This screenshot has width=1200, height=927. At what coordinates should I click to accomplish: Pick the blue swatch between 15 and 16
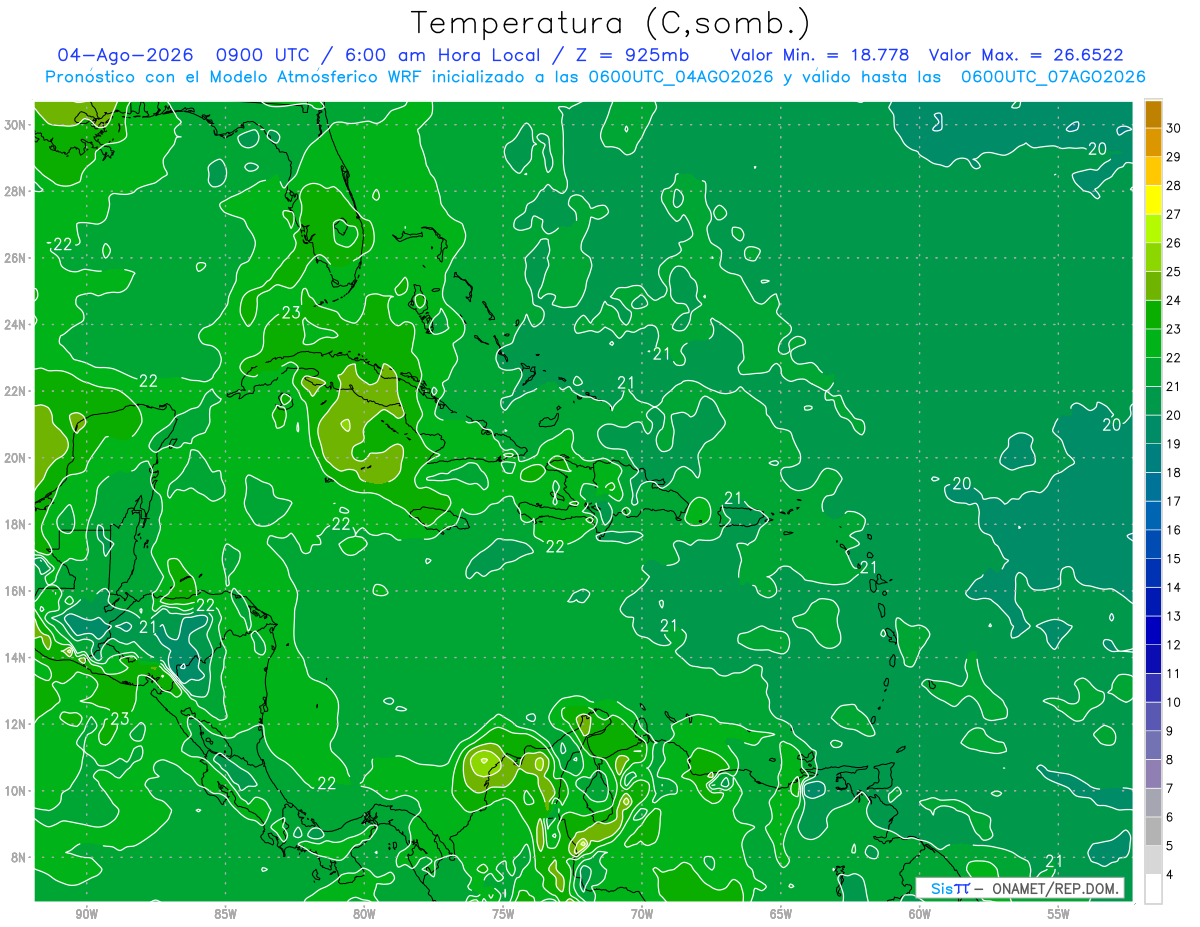(1153, 544)
